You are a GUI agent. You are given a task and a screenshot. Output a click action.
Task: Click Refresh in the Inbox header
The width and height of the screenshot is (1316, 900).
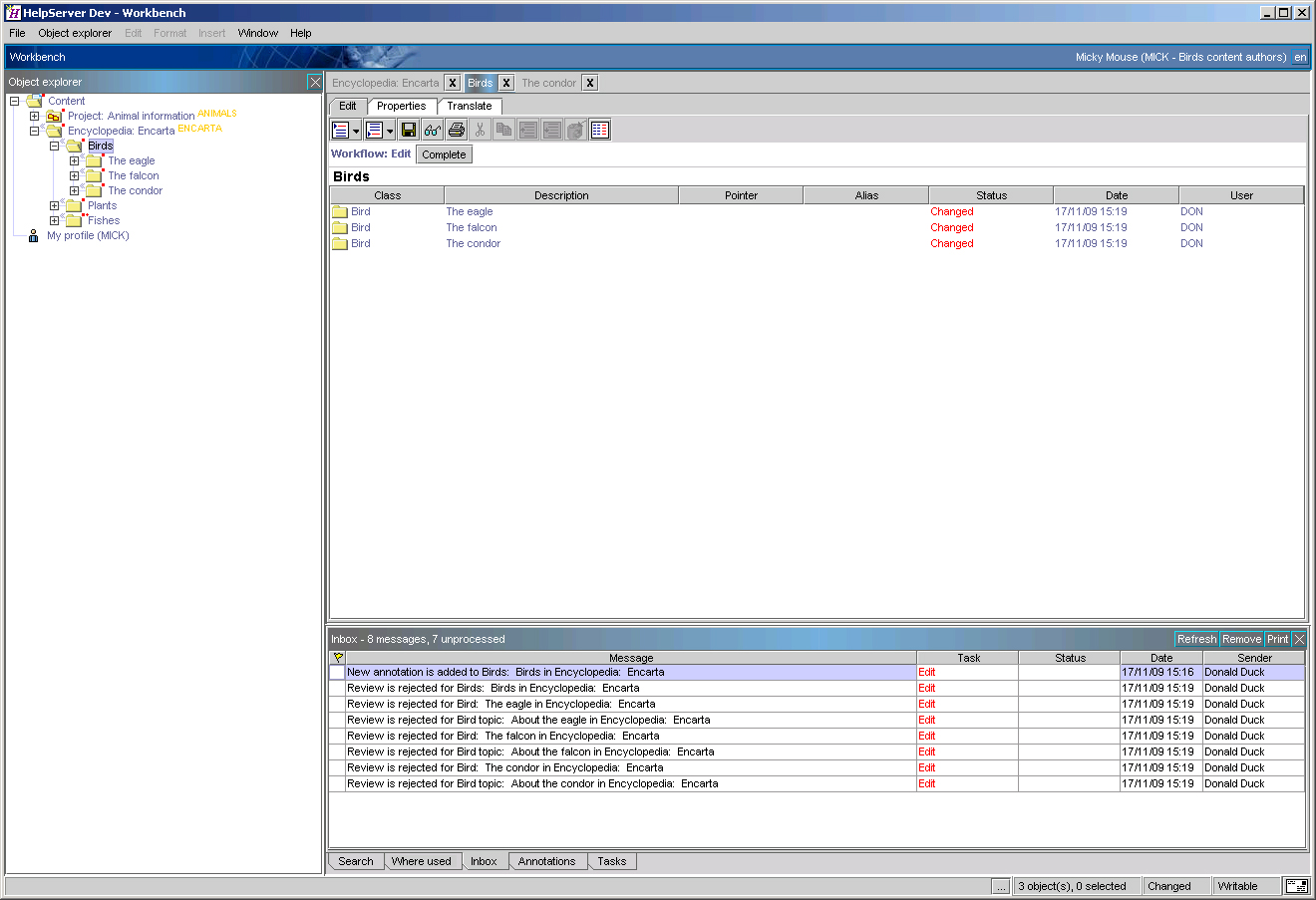click(1196, 639)
